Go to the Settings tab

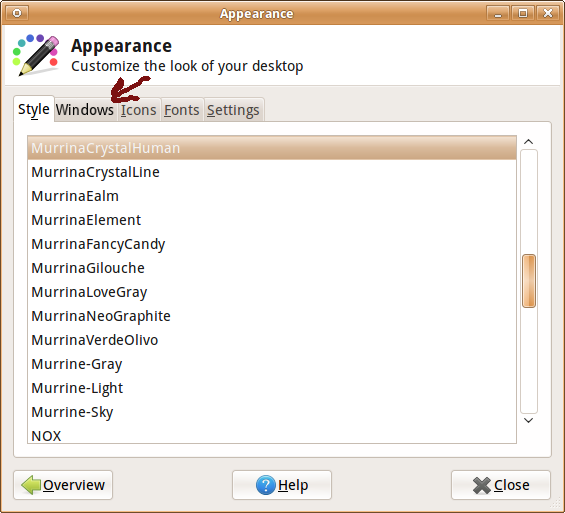coord(233,110)
